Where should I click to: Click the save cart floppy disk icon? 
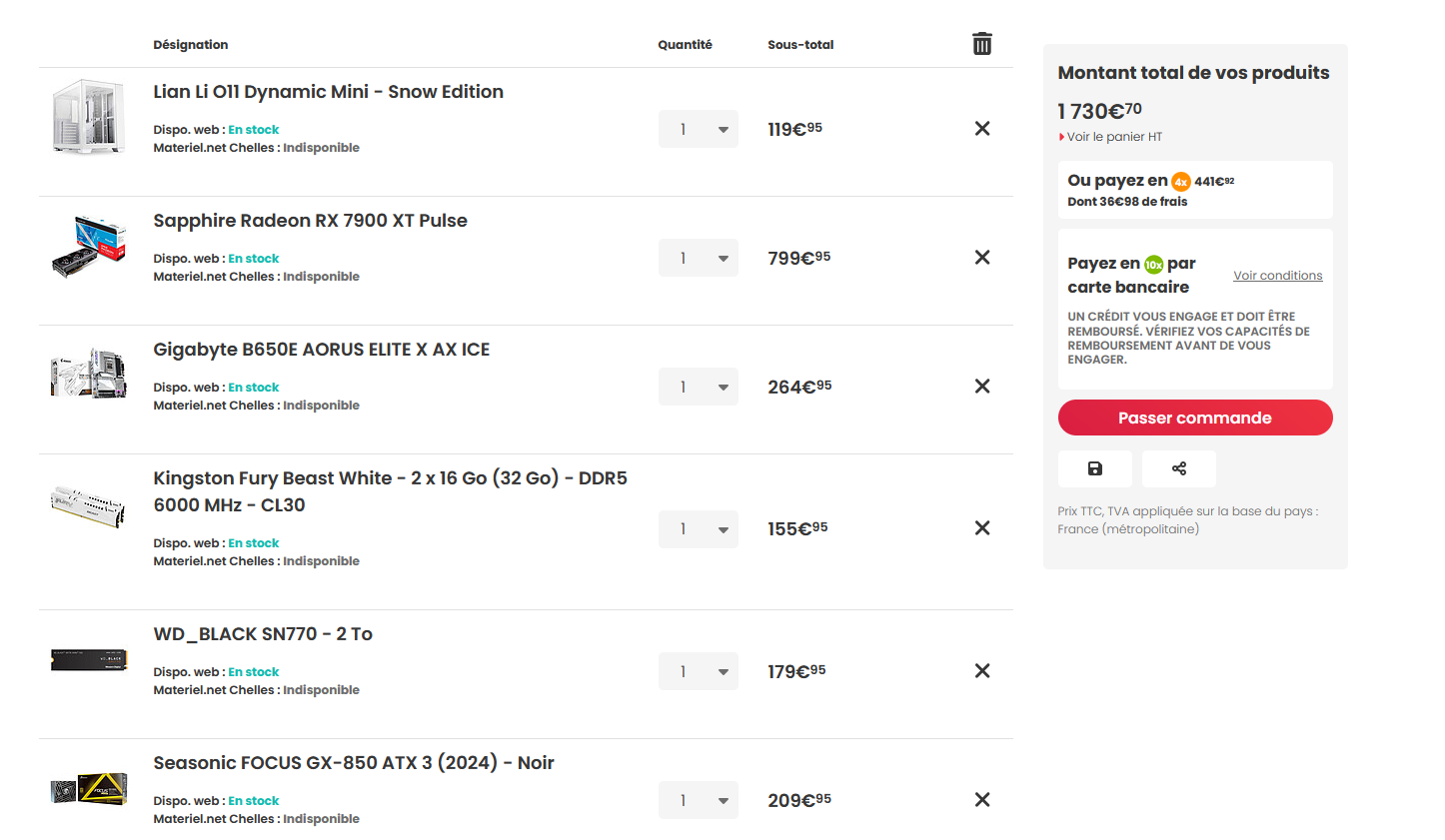[x=1095, y=468]
